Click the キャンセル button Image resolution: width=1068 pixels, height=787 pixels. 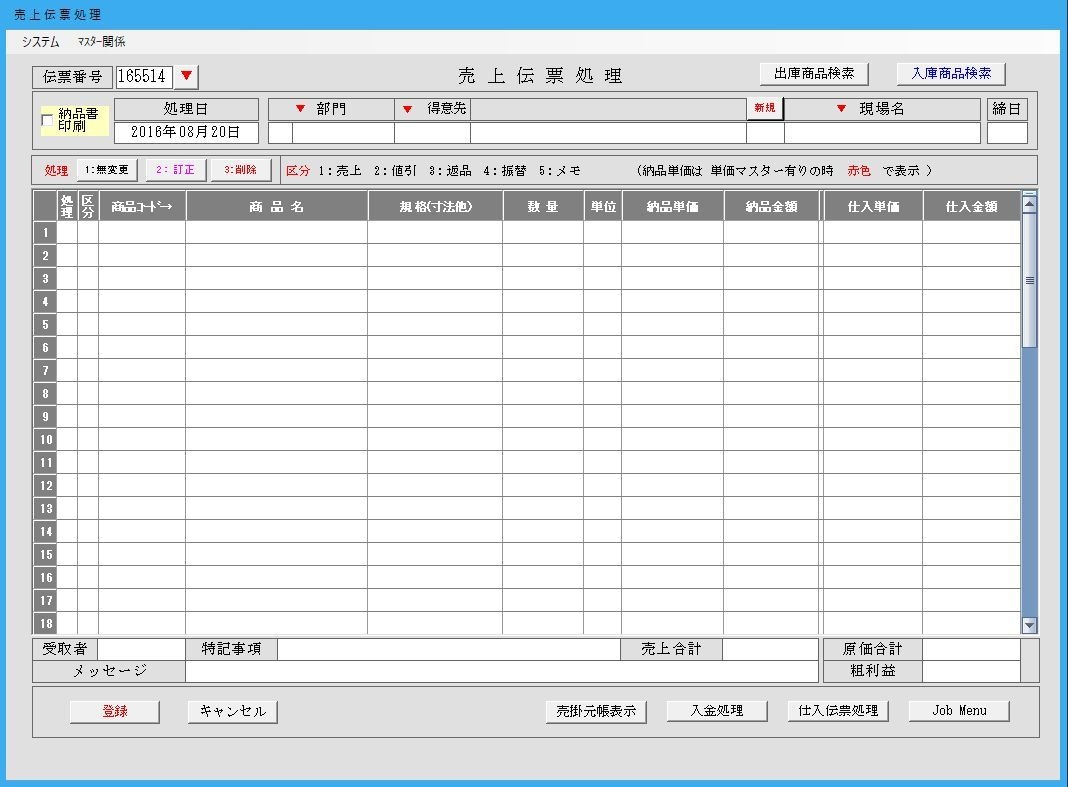tap(232, 711)
